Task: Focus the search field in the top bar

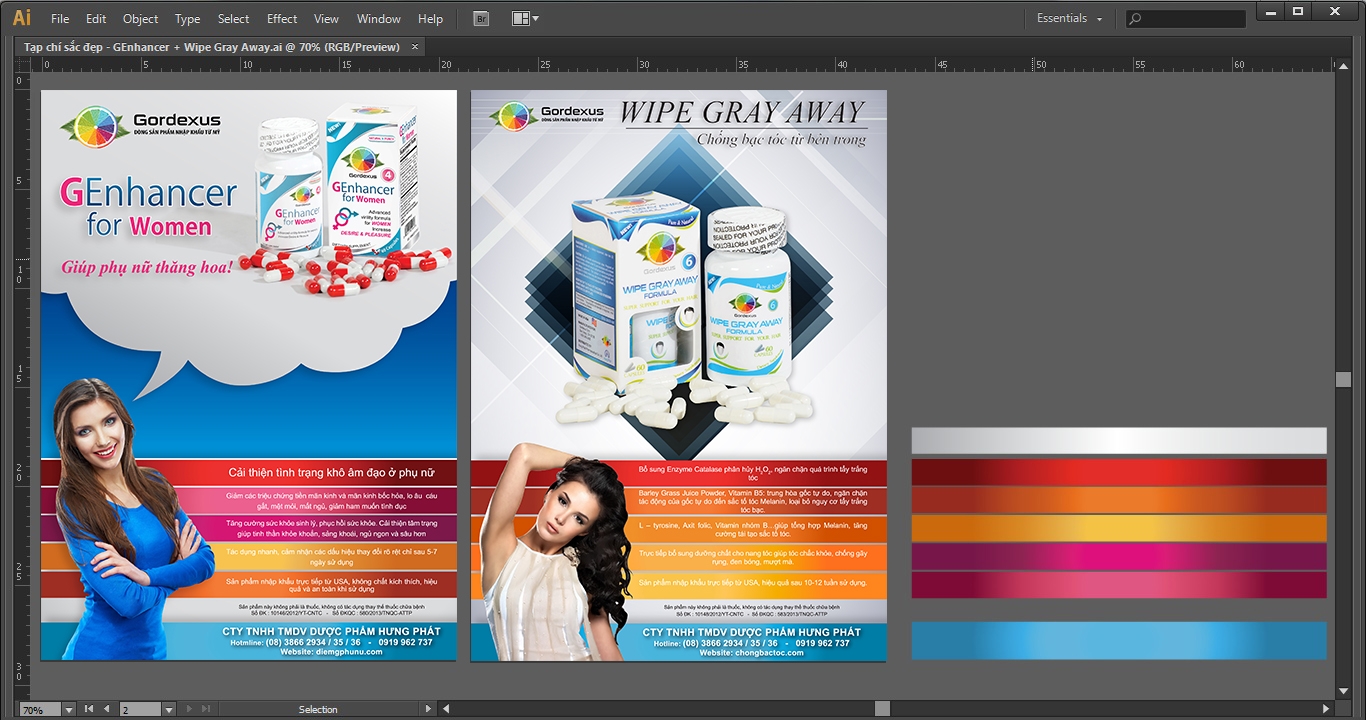Action: click(x=1186, y=18)
